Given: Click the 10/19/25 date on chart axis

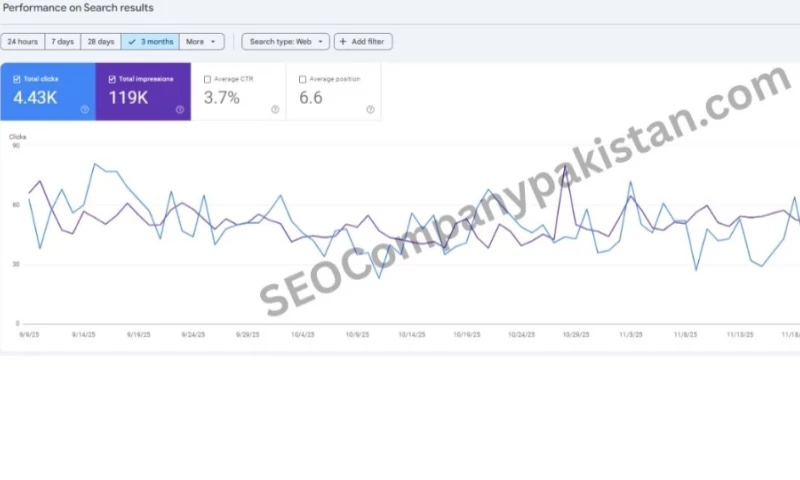Looking at the screenshot, I should coord(467,335).
